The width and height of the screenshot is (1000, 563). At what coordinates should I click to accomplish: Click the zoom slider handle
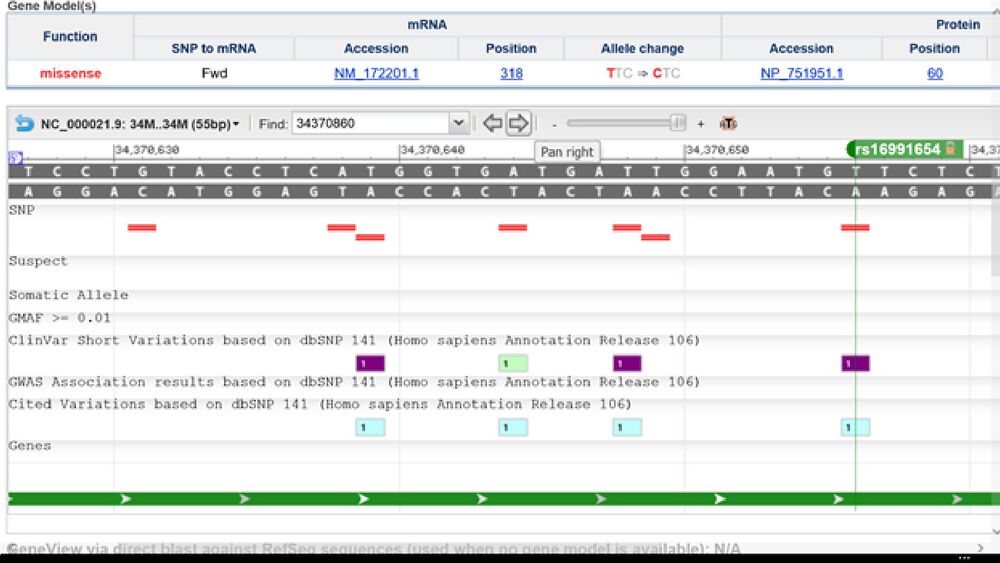click(678, 123)
